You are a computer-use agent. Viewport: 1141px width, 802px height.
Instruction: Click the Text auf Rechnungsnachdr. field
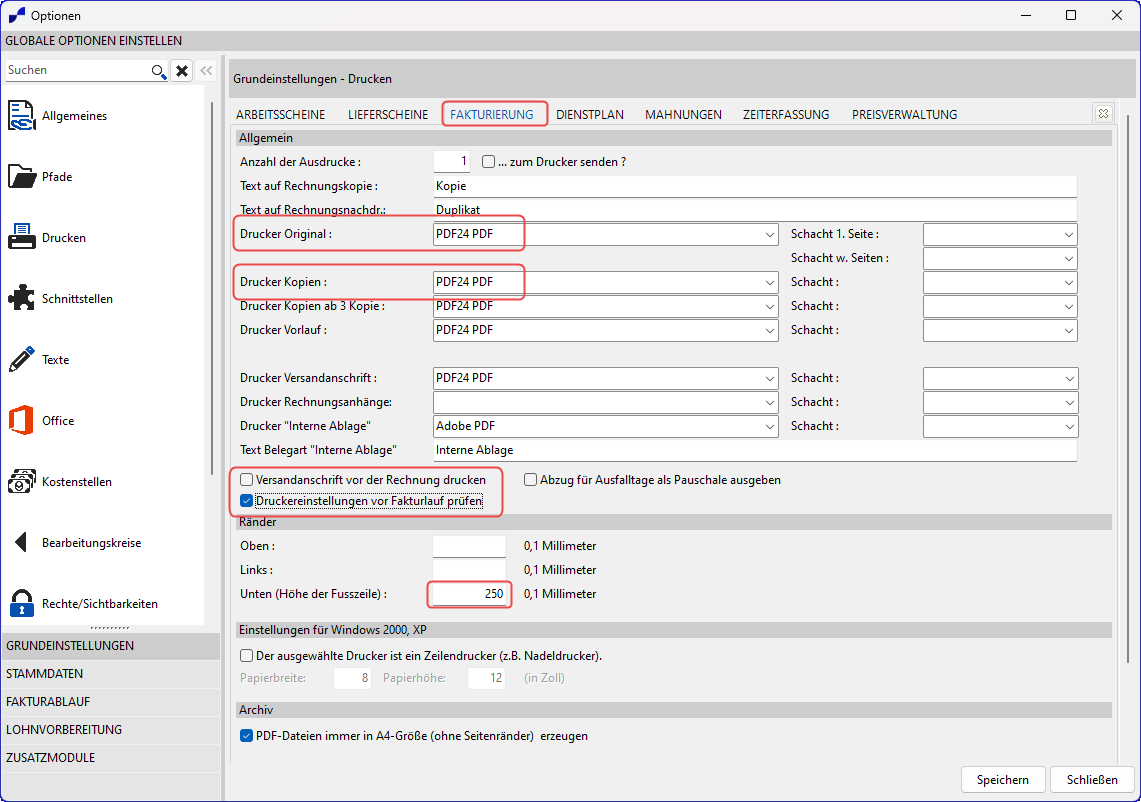click(x=755, y=210)
